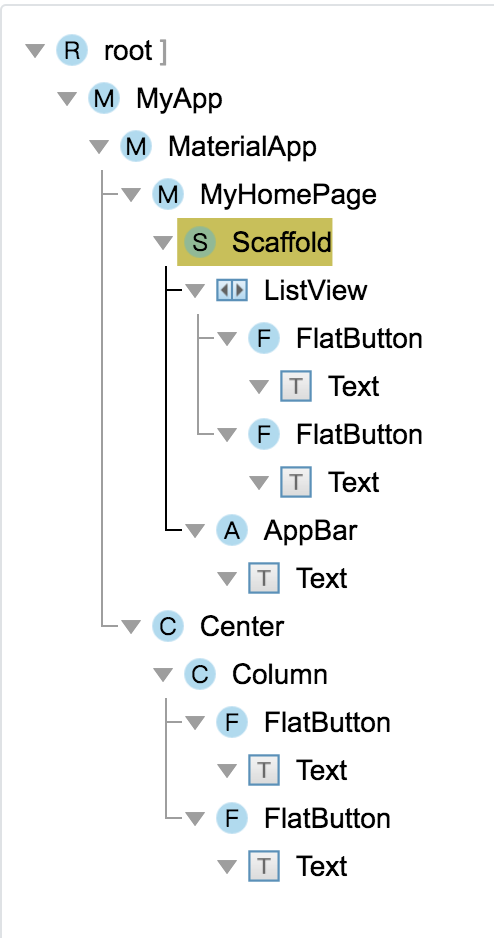Image resolution: width=494 pixels, height=938 pixels.
Task: Select the highlighted Scaffold node
Action: click(x=255, y=242)
